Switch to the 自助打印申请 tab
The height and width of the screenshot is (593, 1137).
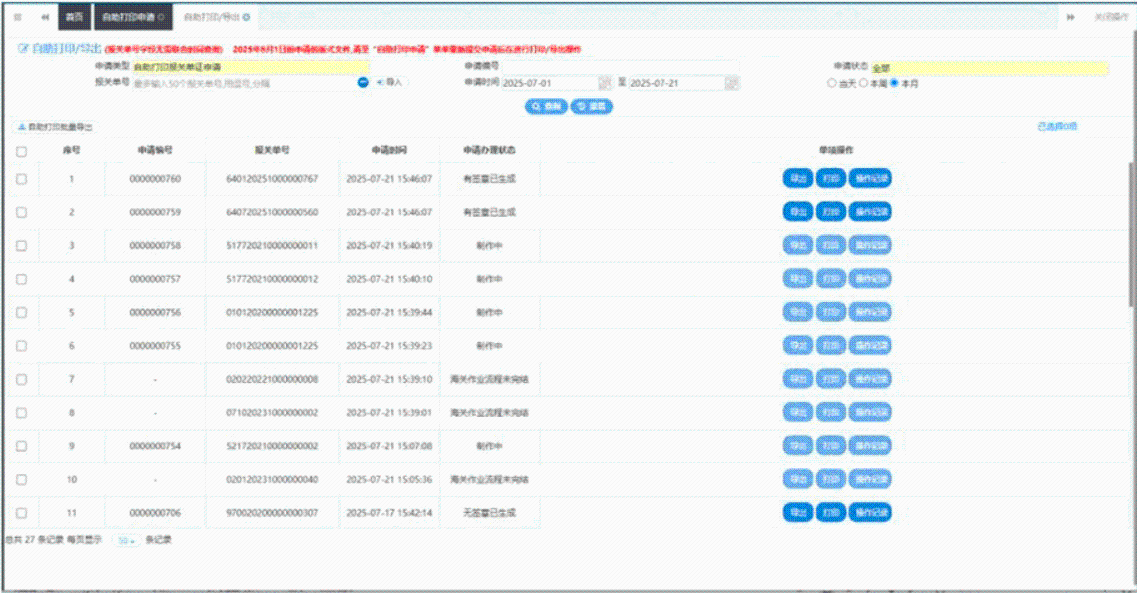133,17
